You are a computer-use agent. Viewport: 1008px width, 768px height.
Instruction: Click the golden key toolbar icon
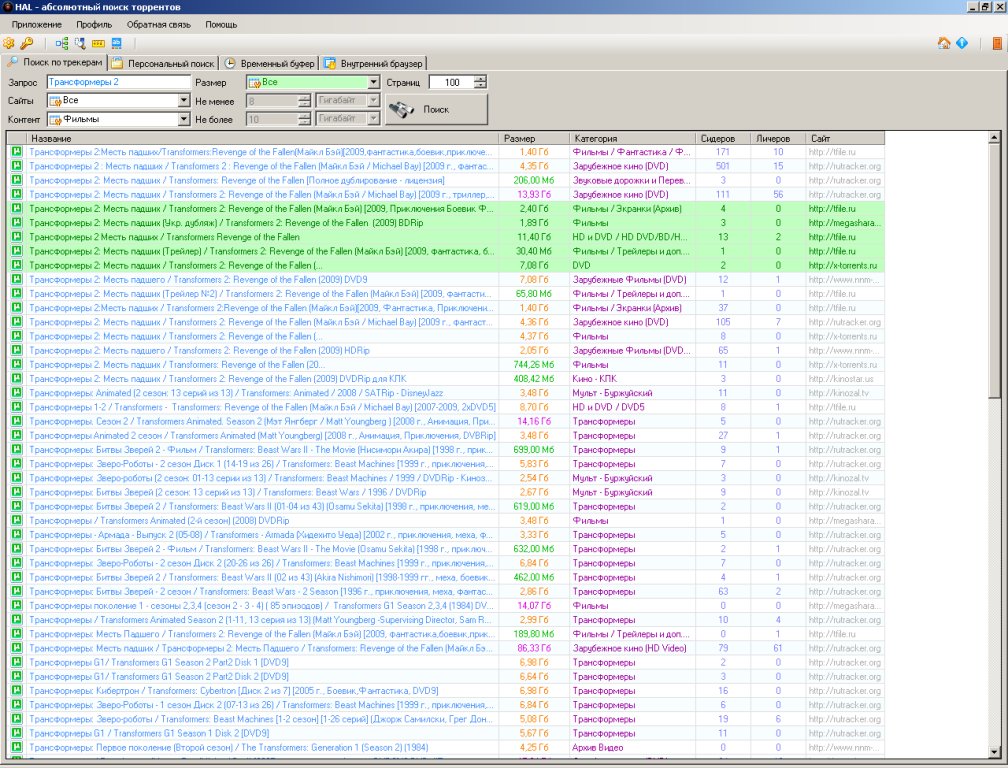tap(26, 43)
